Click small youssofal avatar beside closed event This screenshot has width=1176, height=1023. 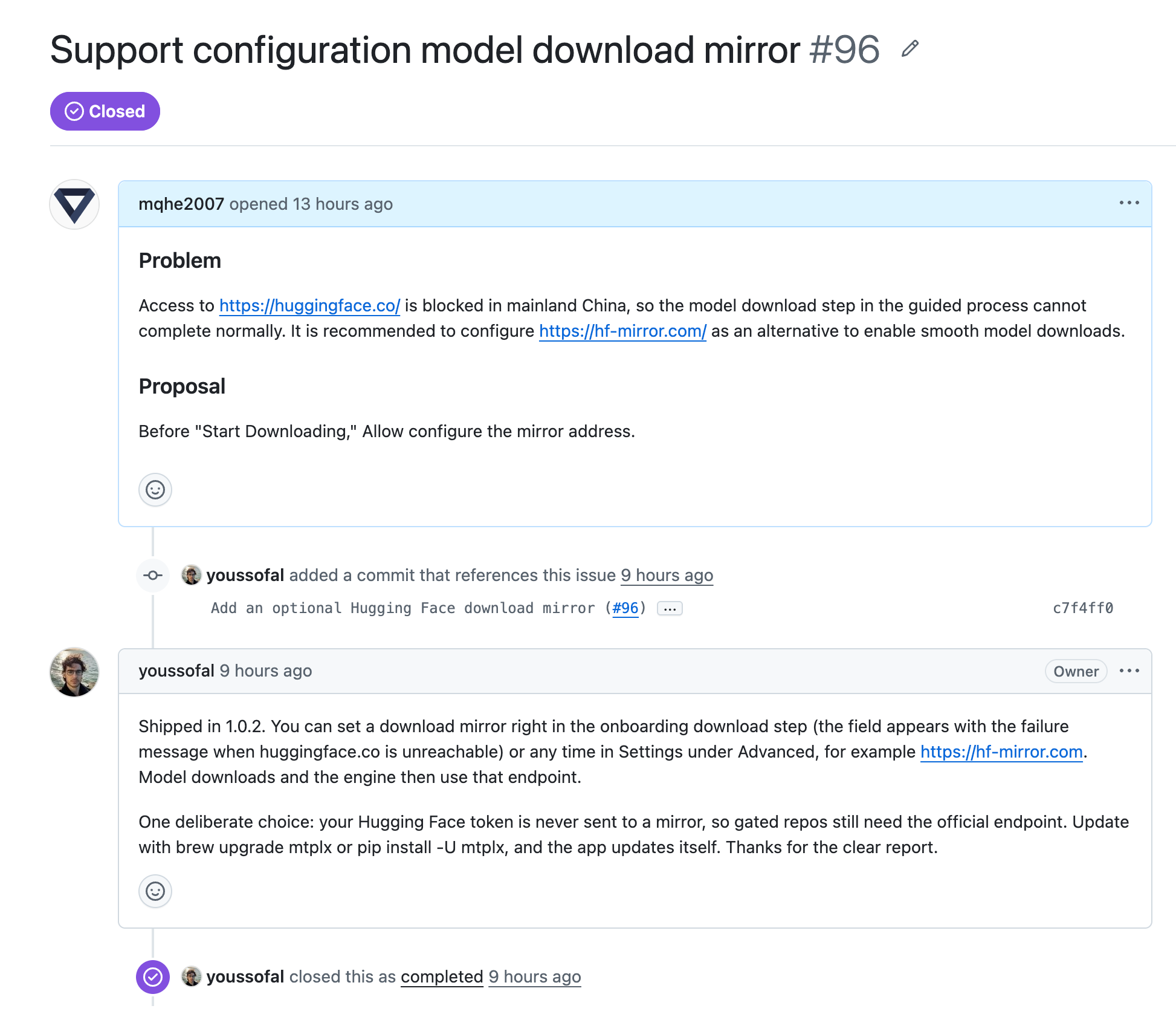pos(192,976)
